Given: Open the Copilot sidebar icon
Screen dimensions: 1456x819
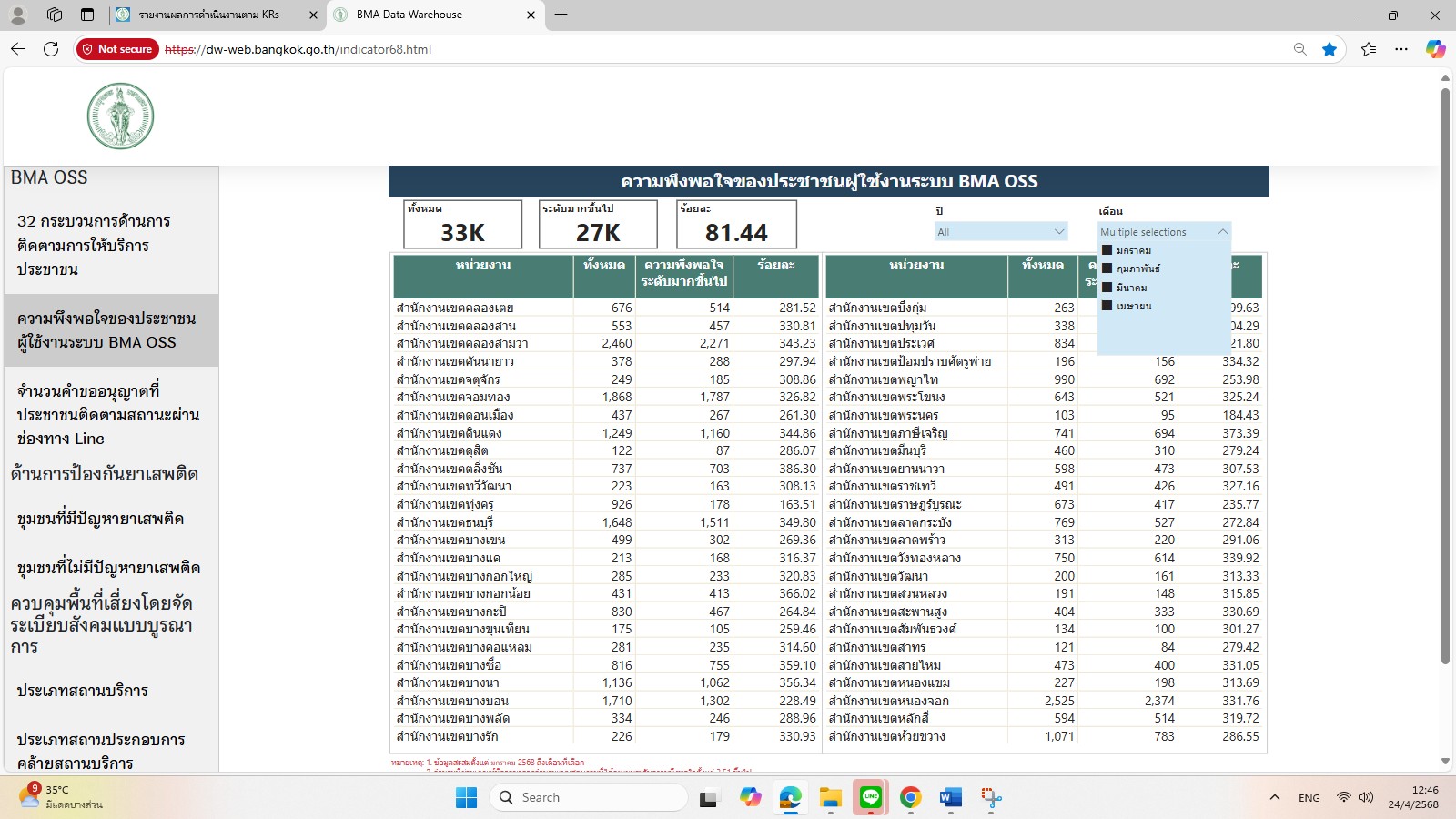Looking at the screenshot, I should pos(1436,49).
